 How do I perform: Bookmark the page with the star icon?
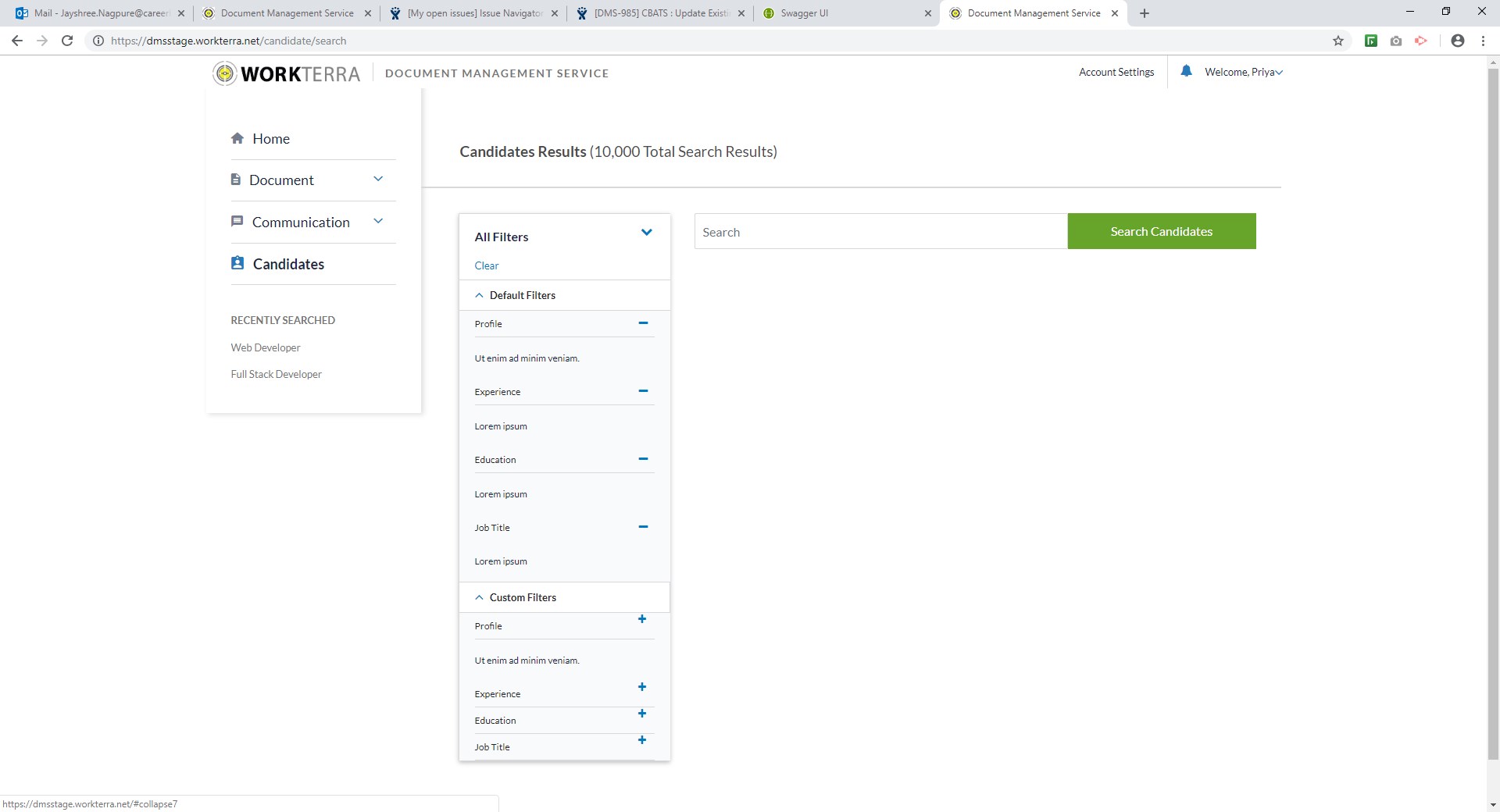click(1338, 41)
